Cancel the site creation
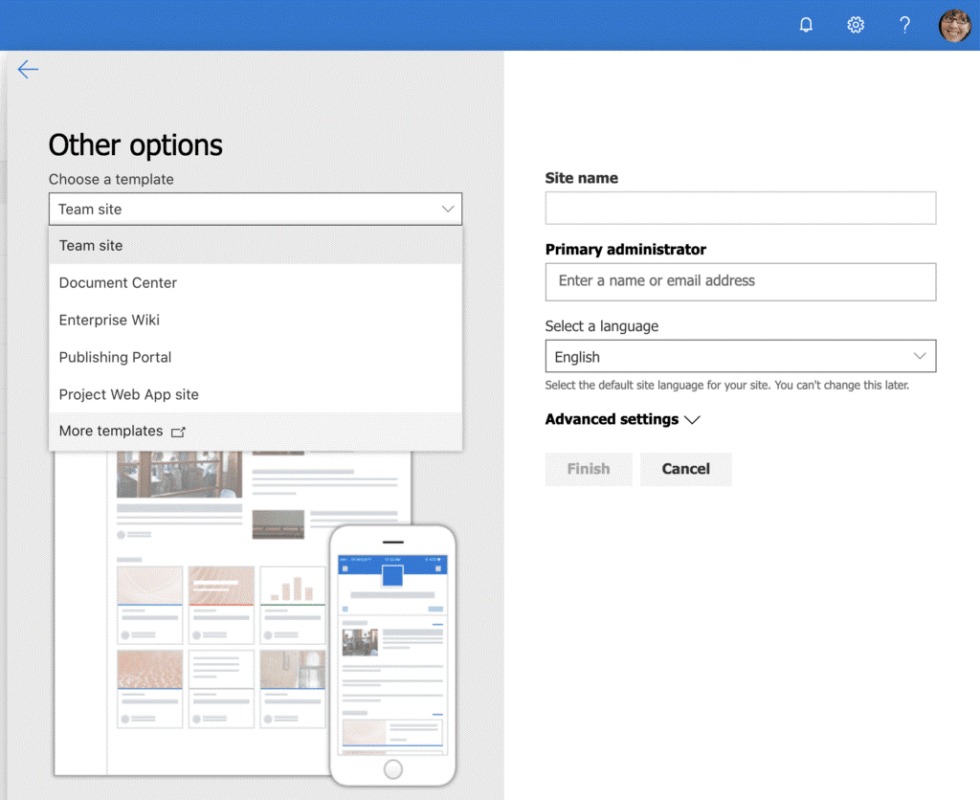The width and height of the screenshot is (980, 800). coord(685,469)
